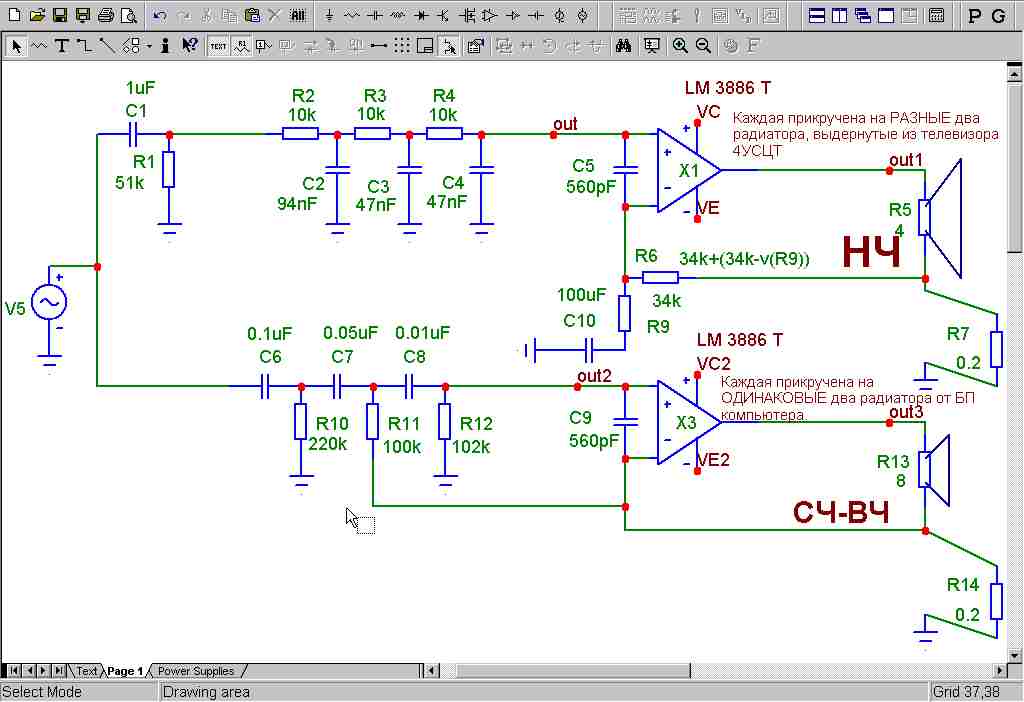Open the Text page tab
The height and width of the screenshot is (702, 1024).
tap(86, 671)
